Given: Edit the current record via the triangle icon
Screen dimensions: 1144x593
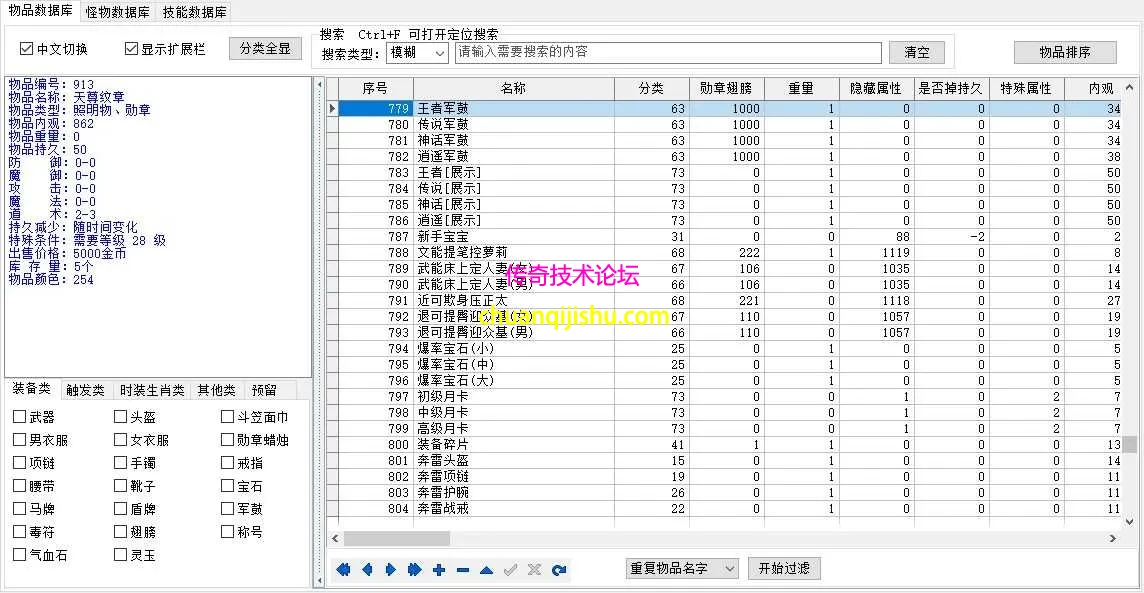Looking at the screenshot, I should pyautogui.click(x=486, y=569).
